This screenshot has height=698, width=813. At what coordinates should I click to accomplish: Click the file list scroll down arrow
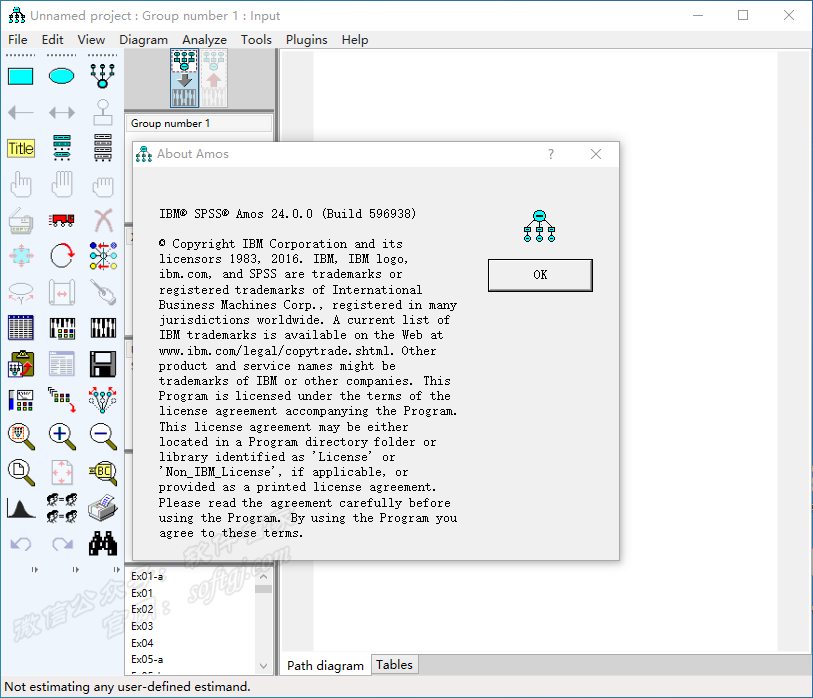(263, 666)
